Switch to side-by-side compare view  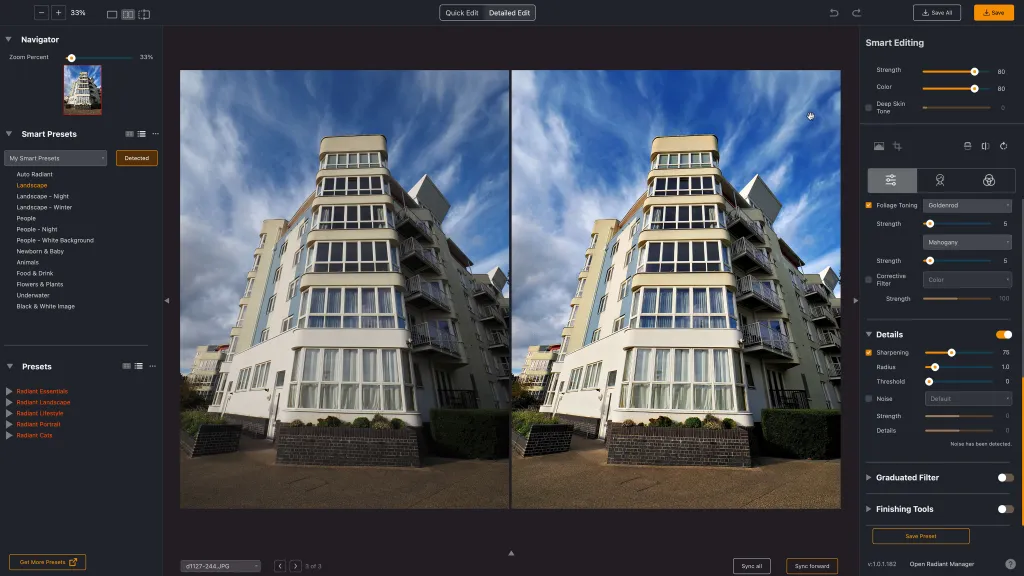click(x=128, y=14)
